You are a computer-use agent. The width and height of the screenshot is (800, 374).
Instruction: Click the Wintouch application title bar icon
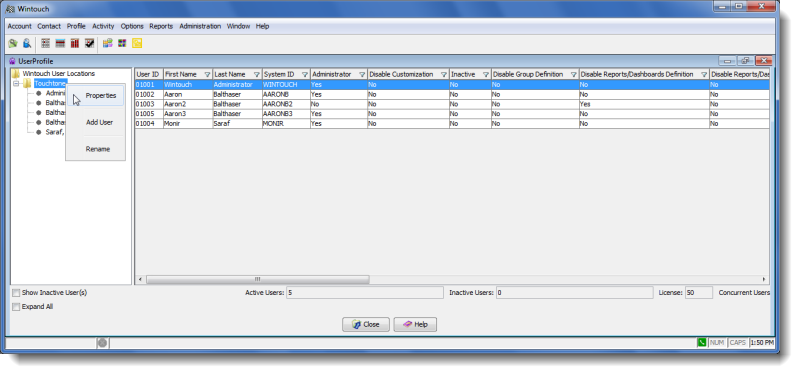[x=10, y=9]
